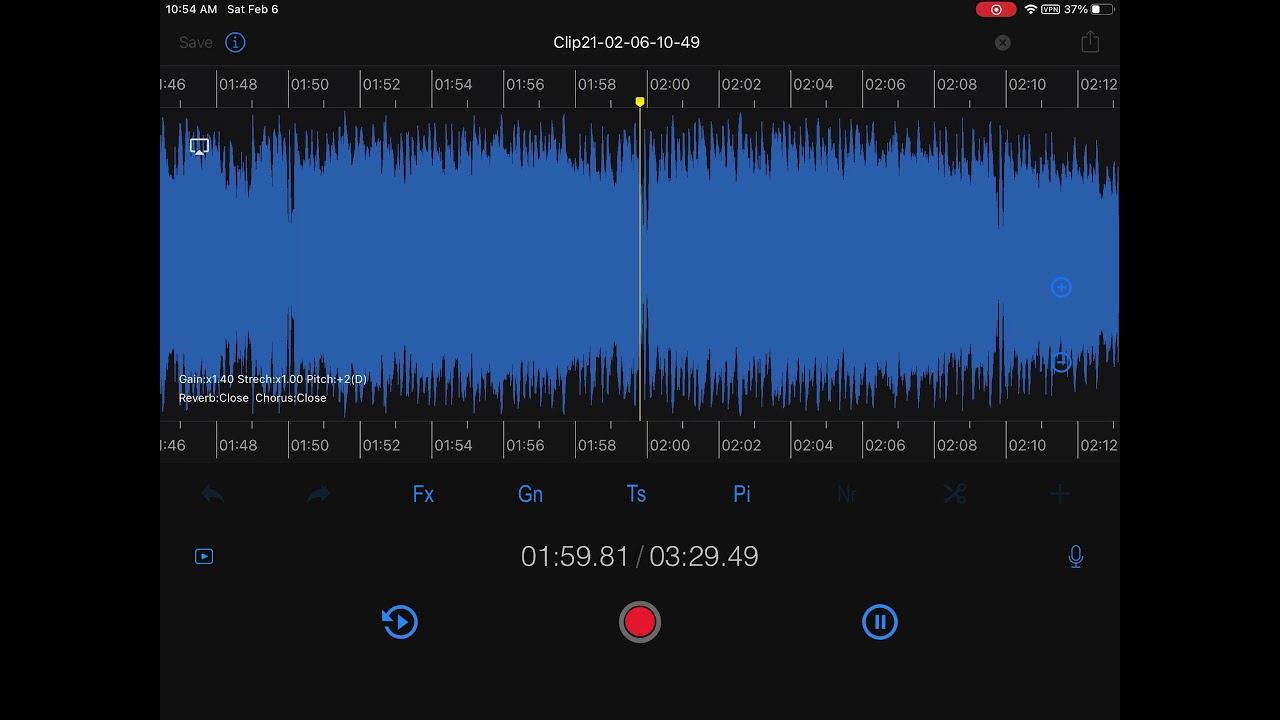Open the Fx effects panel

point(423,494)
